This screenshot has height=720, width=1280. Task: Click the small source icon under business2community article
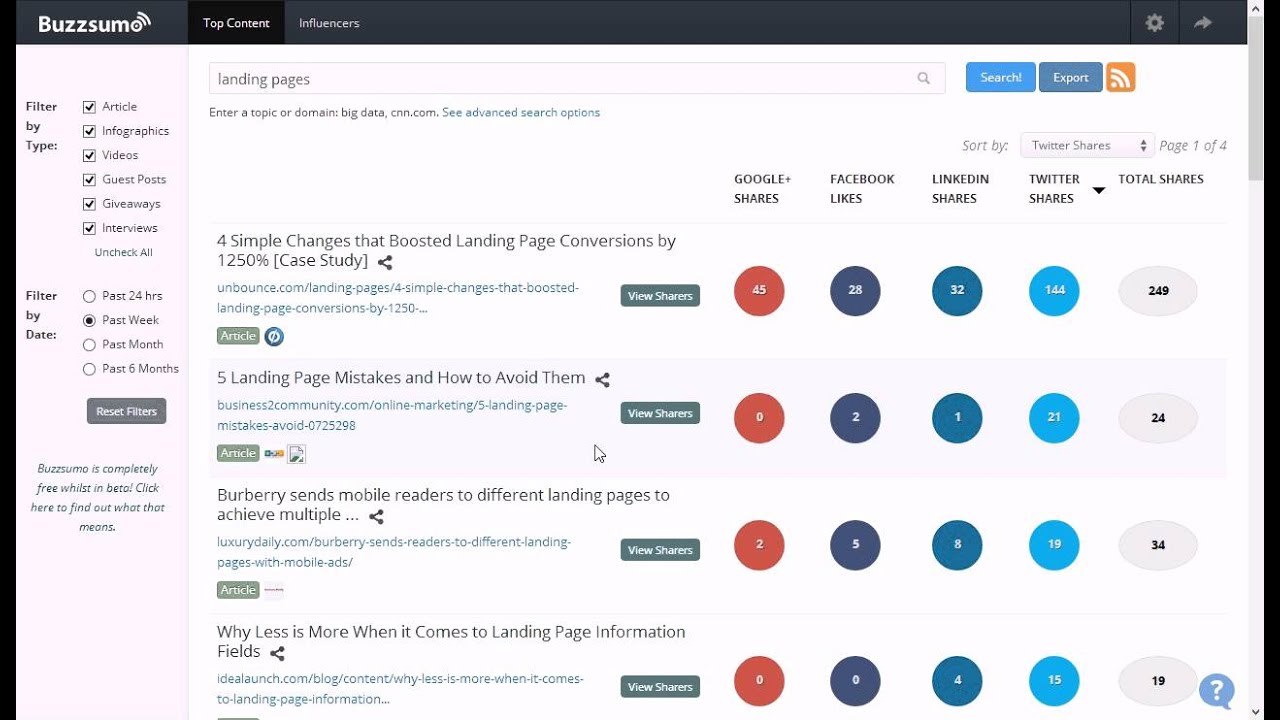coord(274,453)
